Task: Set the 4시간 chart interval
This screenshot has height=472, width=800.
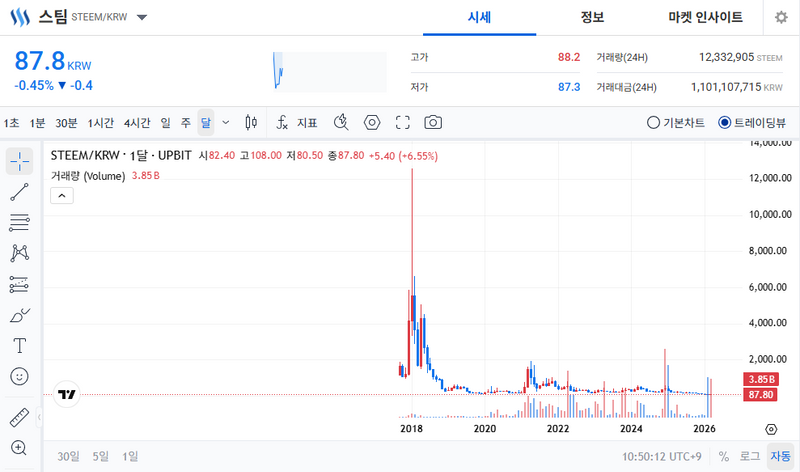Action: [137, 122]
